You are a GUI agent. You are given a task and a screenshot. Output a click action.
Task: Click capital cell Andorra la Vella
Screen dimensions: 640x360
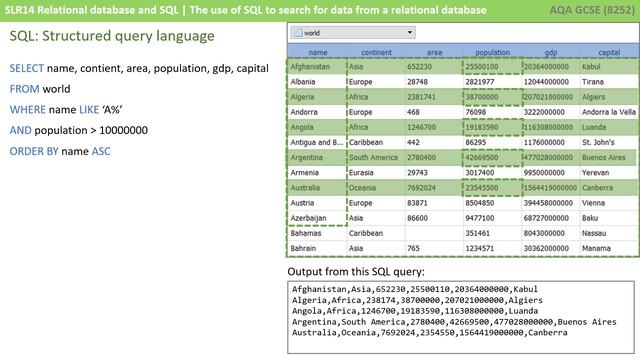pyautogui.click(x=609, y=112)
